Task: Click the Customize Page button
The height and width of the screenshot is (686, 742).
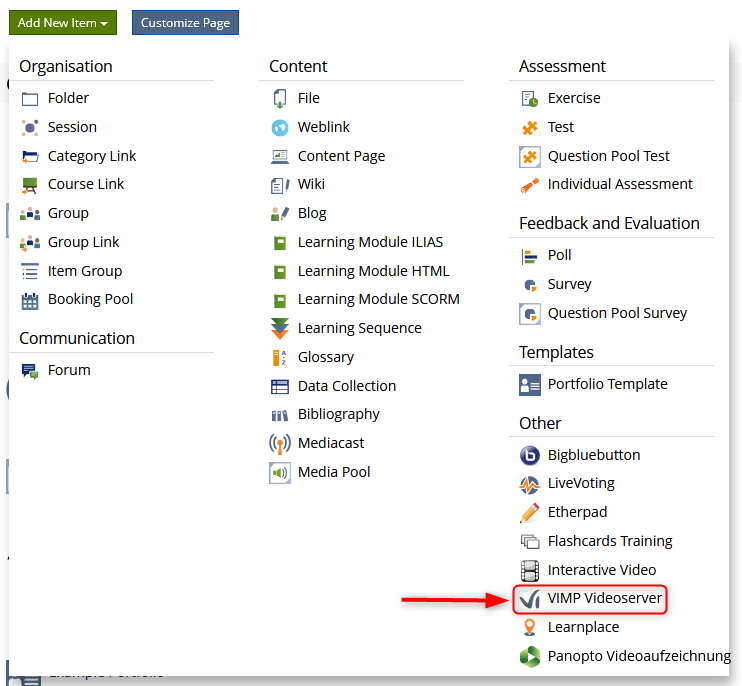Action: tap(185, 23)
